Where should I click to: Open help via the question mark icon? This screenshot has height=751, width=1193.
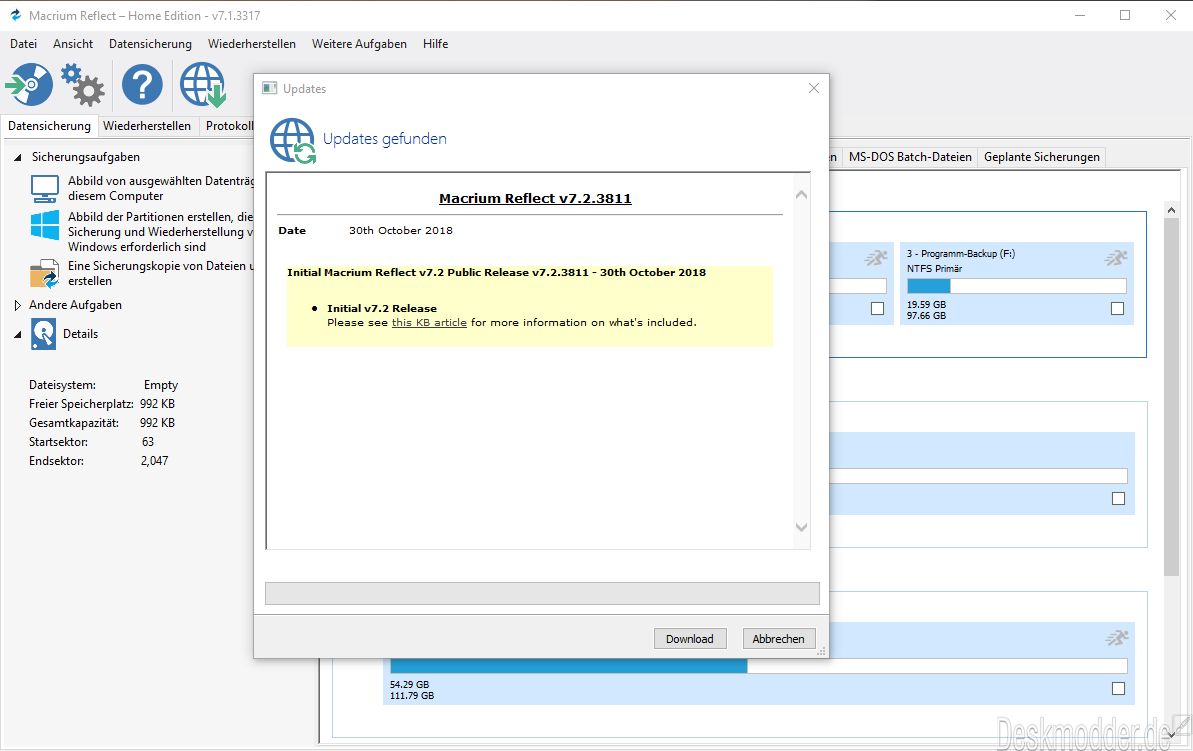click(142, 84)
